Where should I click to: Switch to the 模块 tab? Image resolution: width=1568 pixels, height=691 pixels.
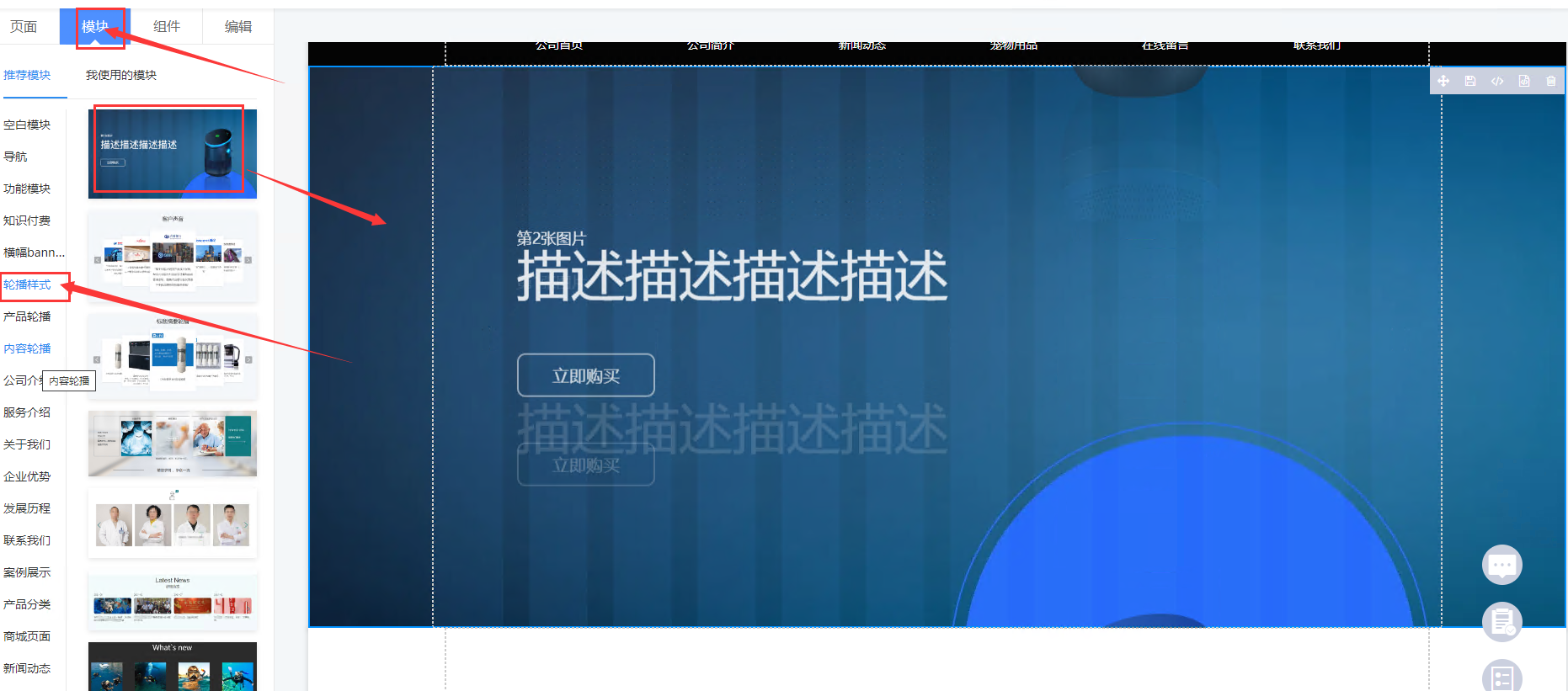95,27
